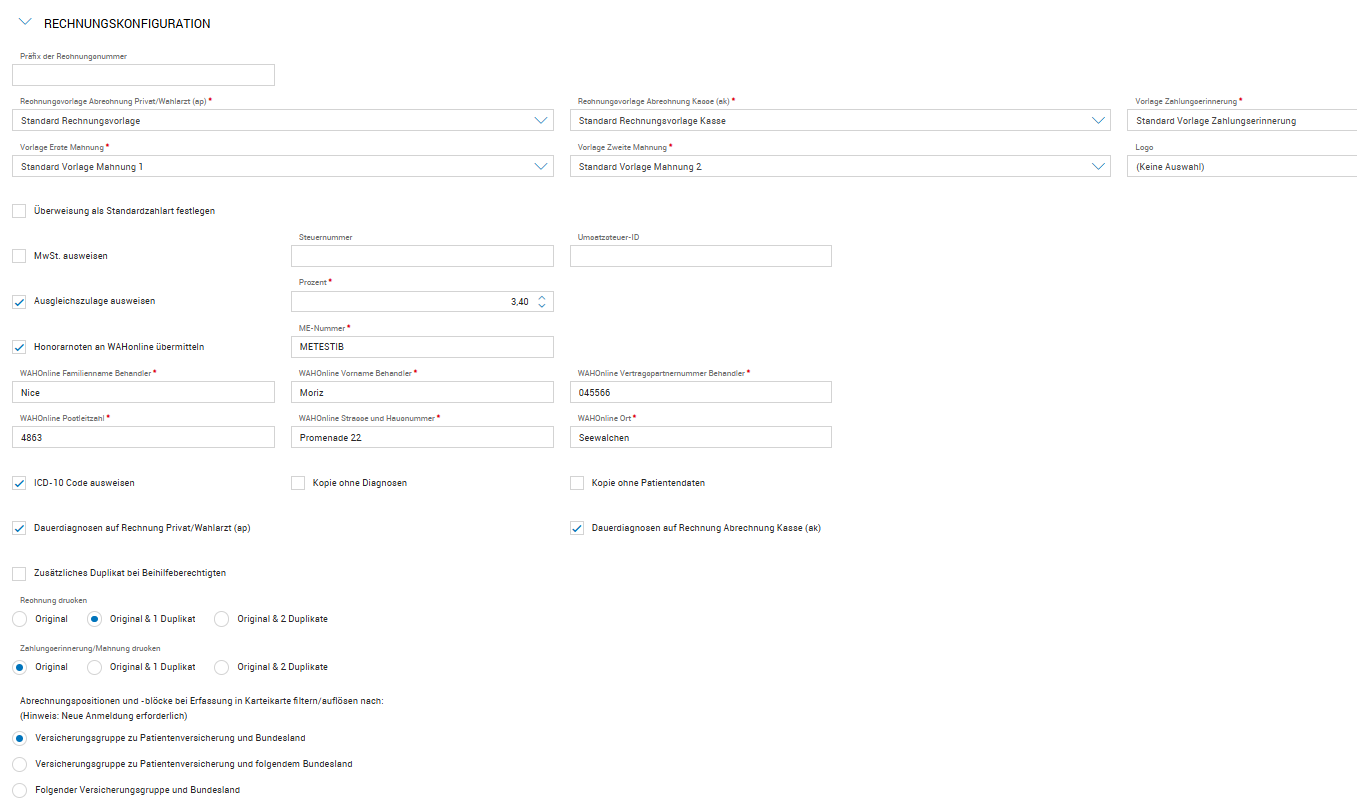Check the MwSt. ausweisen checkbox

point(19,256)
